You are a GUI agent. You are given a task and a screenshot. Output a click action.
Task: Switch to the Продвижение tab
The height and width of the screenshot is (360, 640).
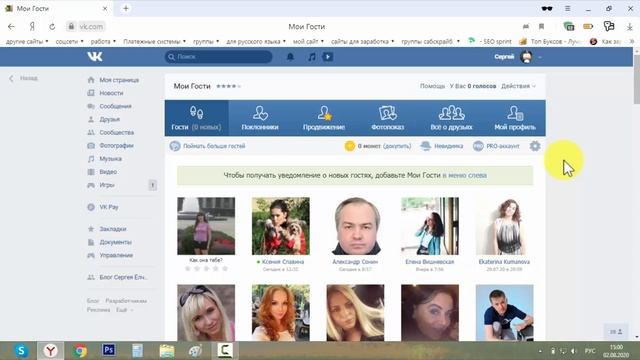tap(324, 118)
